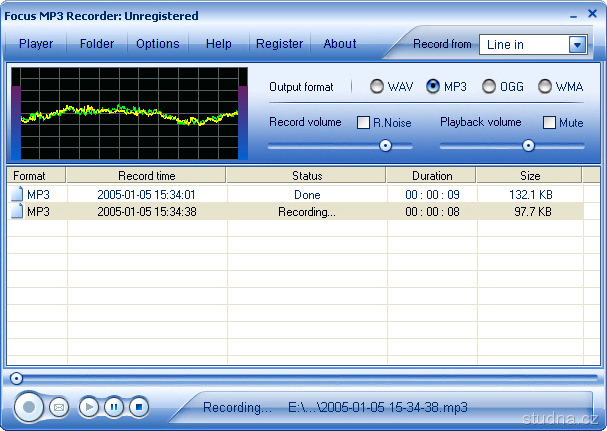Click the Done status cell
The width and height of the screenshot is (607, 431).
coord(307,194)
